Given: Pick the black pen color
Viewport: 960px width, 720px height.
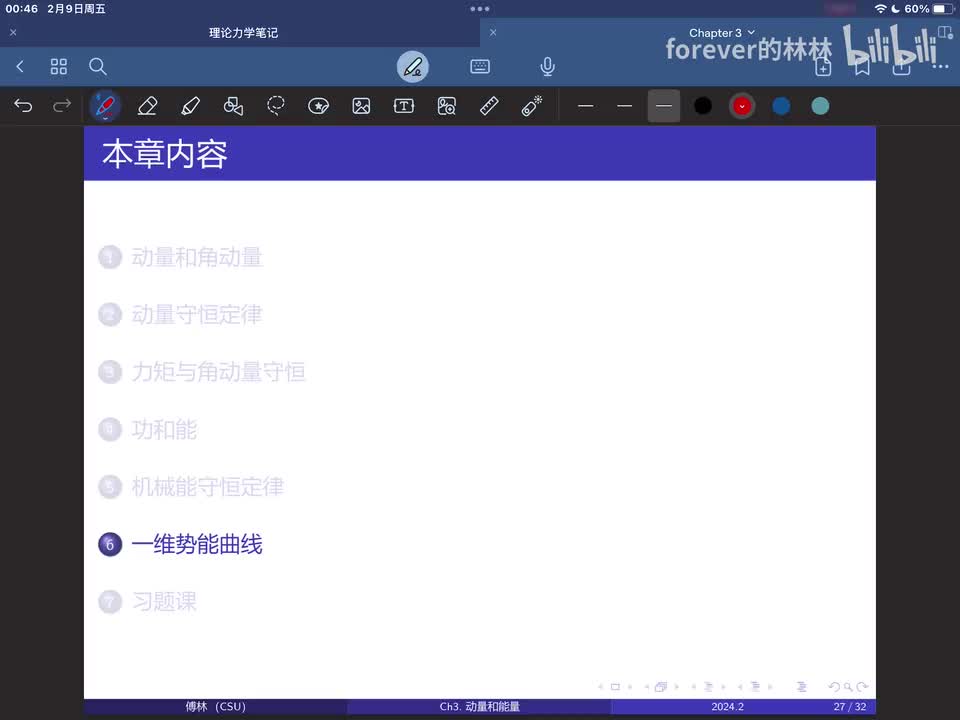Looking at the screenshot, I should [x=703, y=106].
